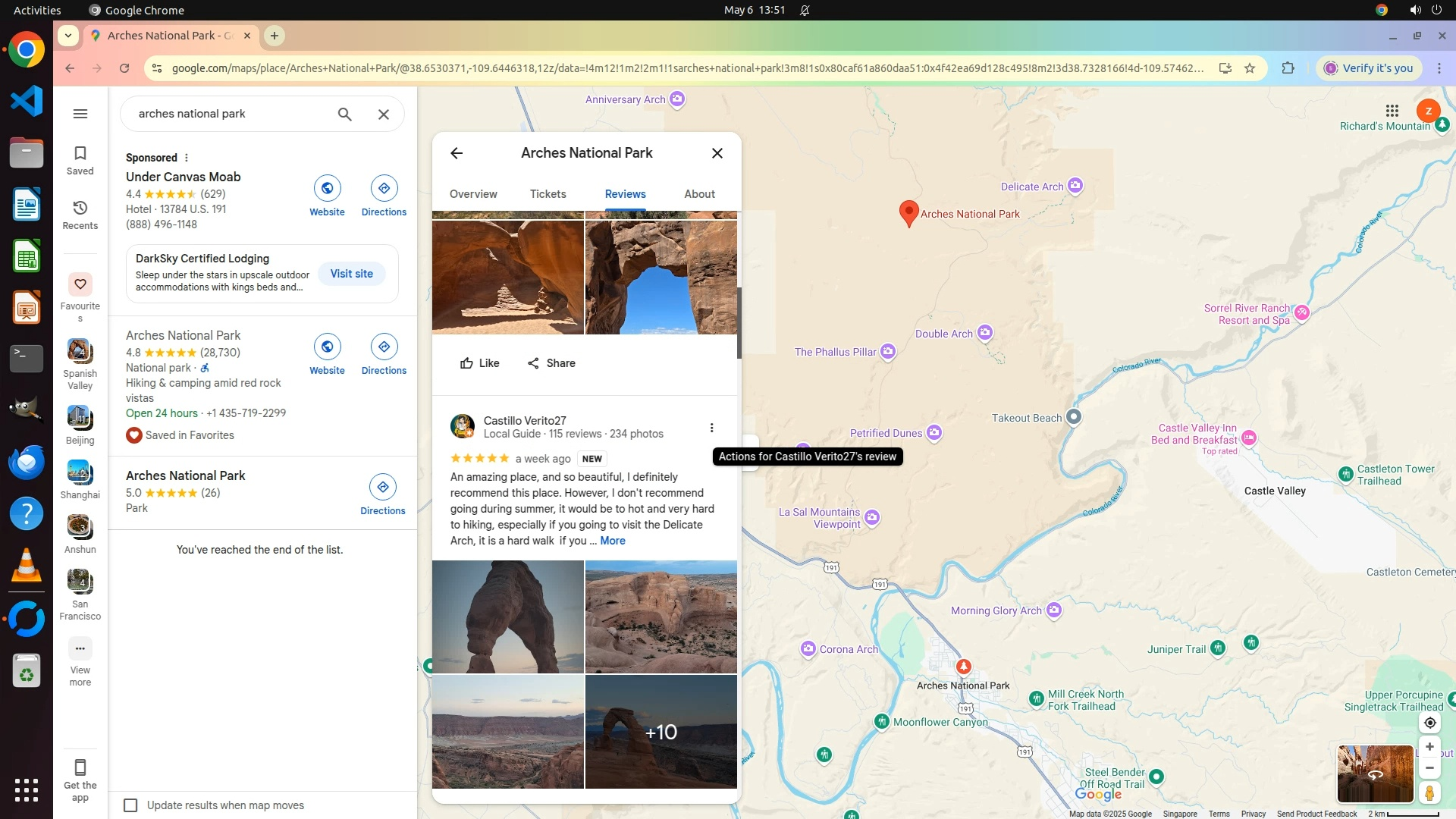The width and height of the screenshot is (1456, 819).
Task: Open the Google apps grid icon
Action: (x=1392, y=111)
